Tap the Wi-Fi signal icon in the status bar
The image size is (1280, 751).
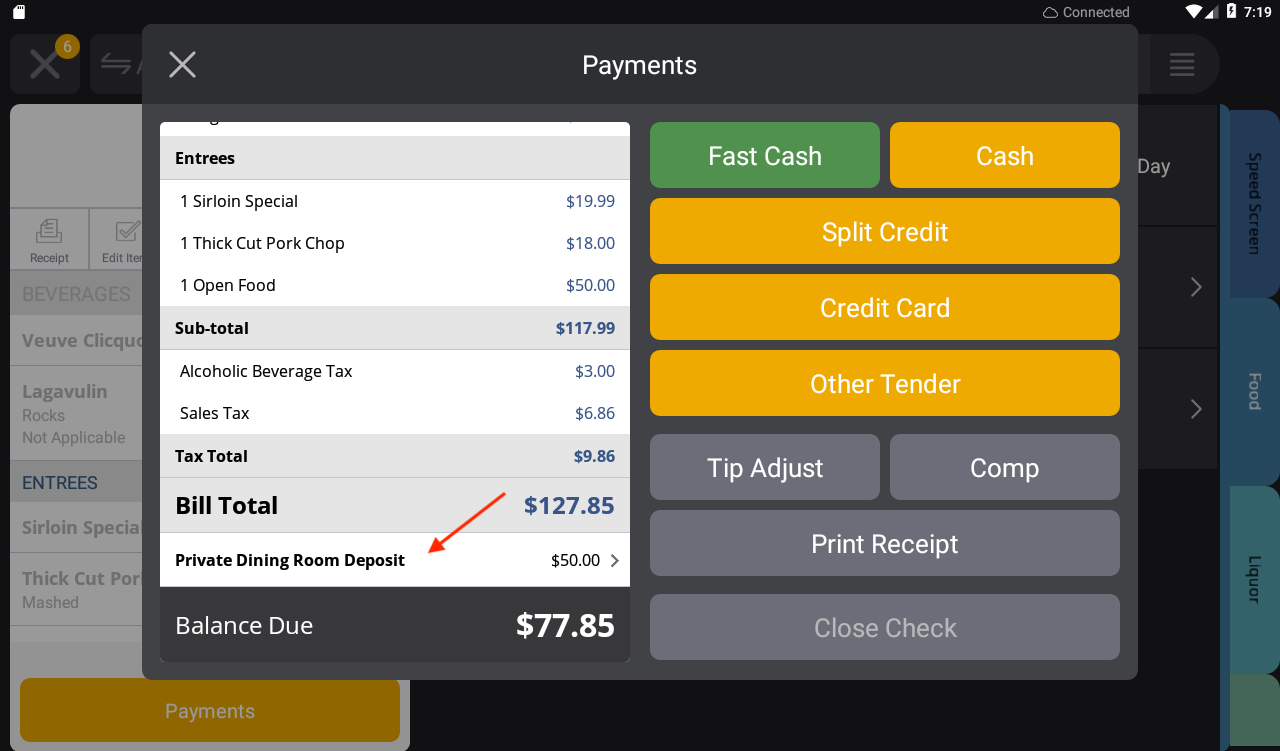(x=1193, y=12)
